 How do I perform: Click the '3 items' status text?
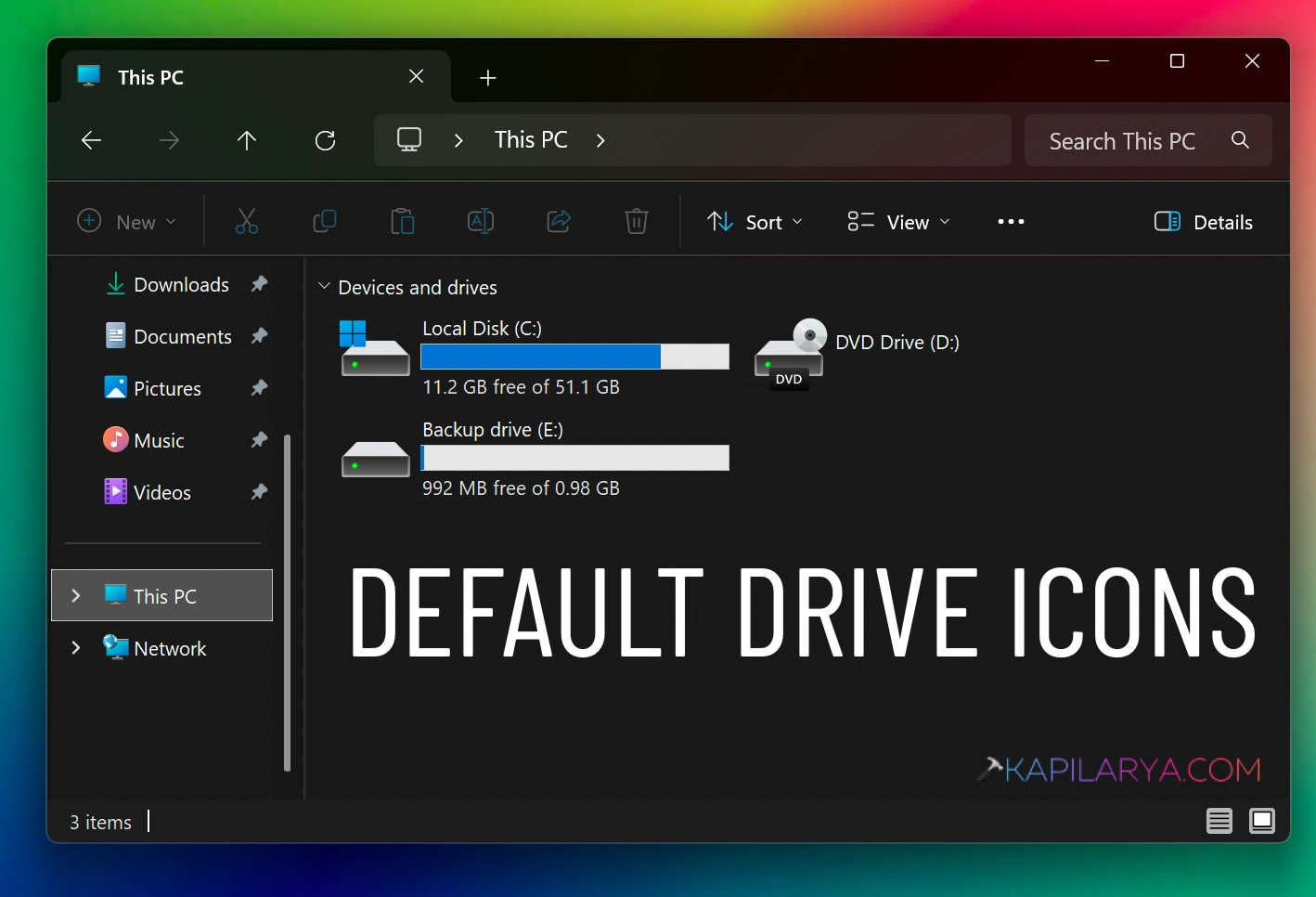100,822
